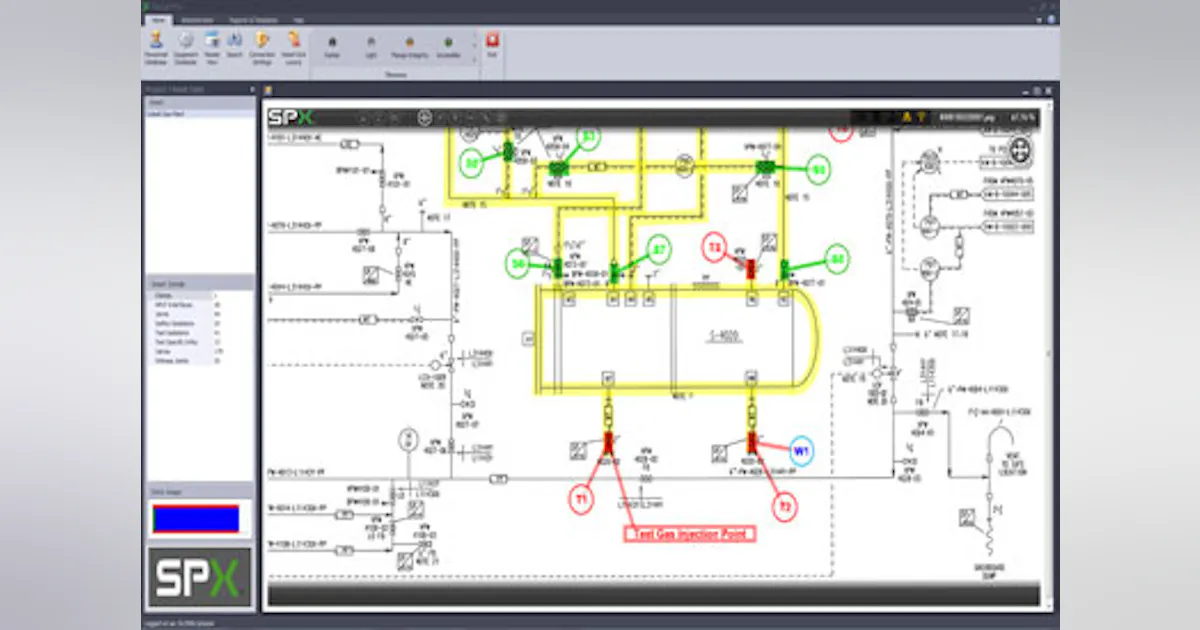This screenshot has width=1200, height=630.
Task: Click the Sheet Image thumbnail preview
Action: [196, 518]
